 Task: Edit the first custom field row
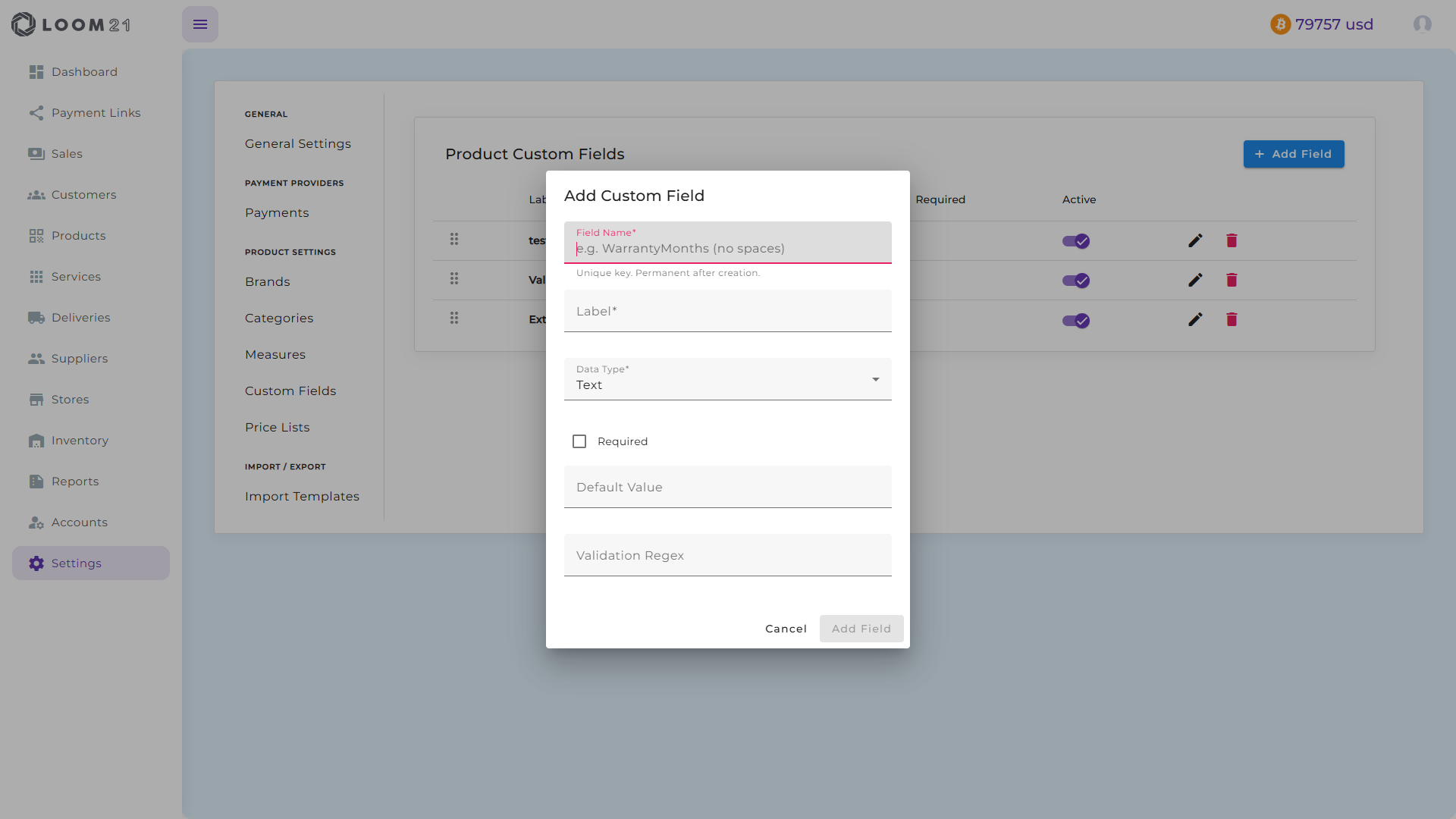tap(1195, 240)
